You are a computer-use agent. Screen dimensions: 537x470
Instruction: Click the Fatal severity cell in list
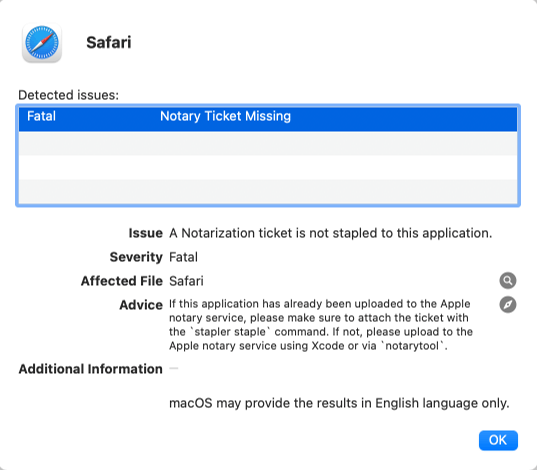pos(41,116)
